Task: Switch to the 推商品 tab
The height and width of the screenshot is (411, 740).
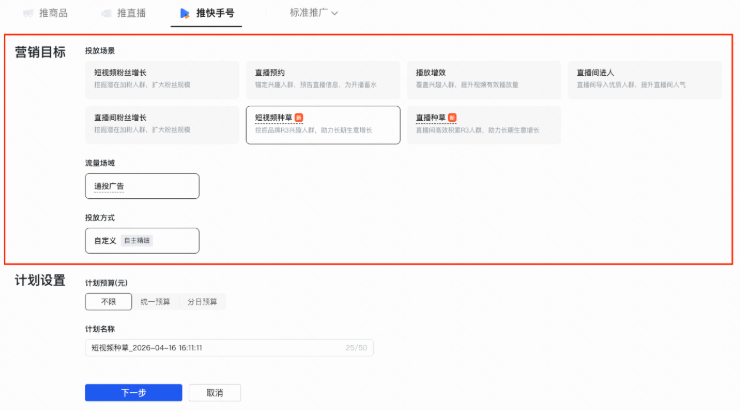Action: click(45, 13)
